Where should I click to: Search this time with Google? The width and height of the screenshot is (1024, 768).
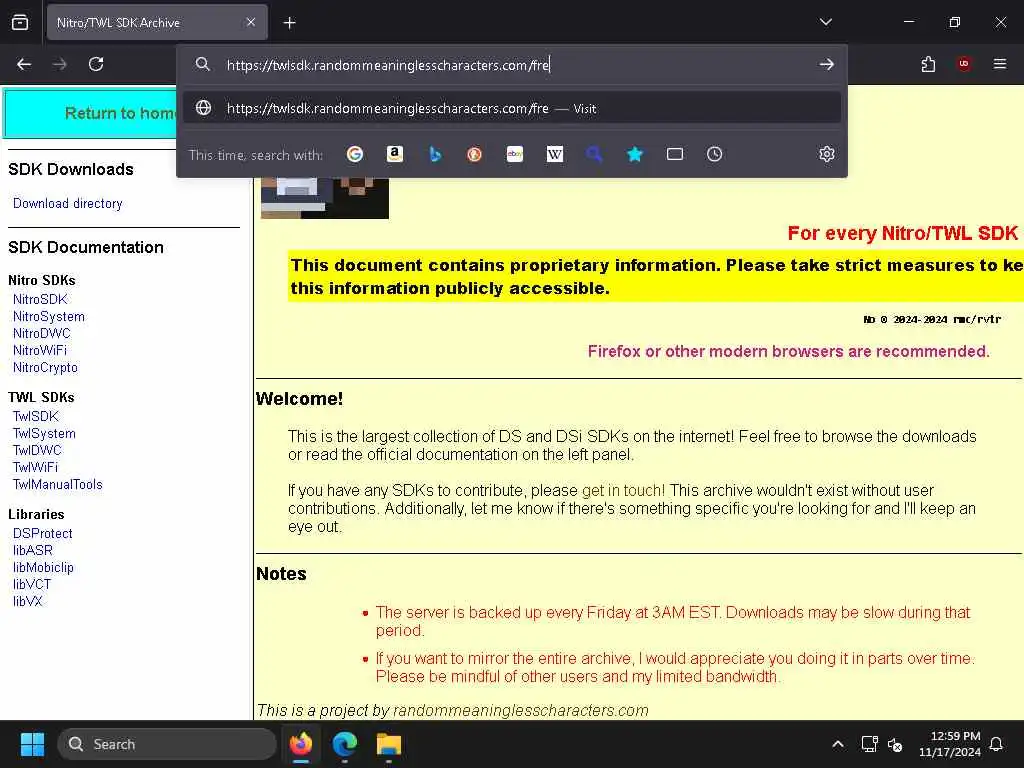tap(355, 154)
